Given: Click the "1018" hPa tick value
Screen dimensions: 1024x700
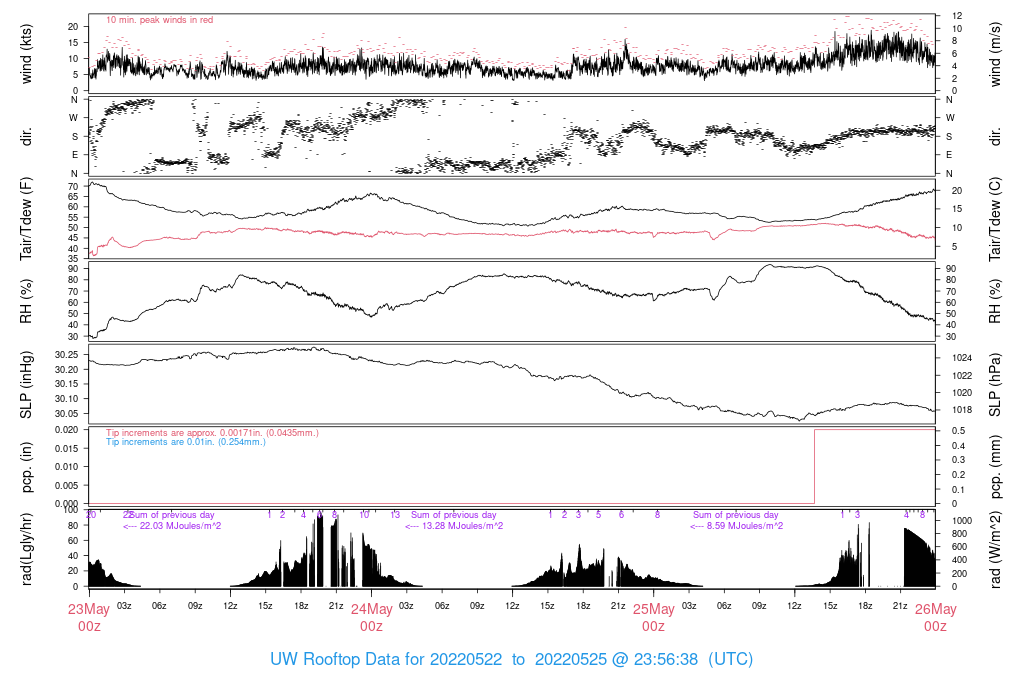Looking at the screenshot, I should pos(962,410).
